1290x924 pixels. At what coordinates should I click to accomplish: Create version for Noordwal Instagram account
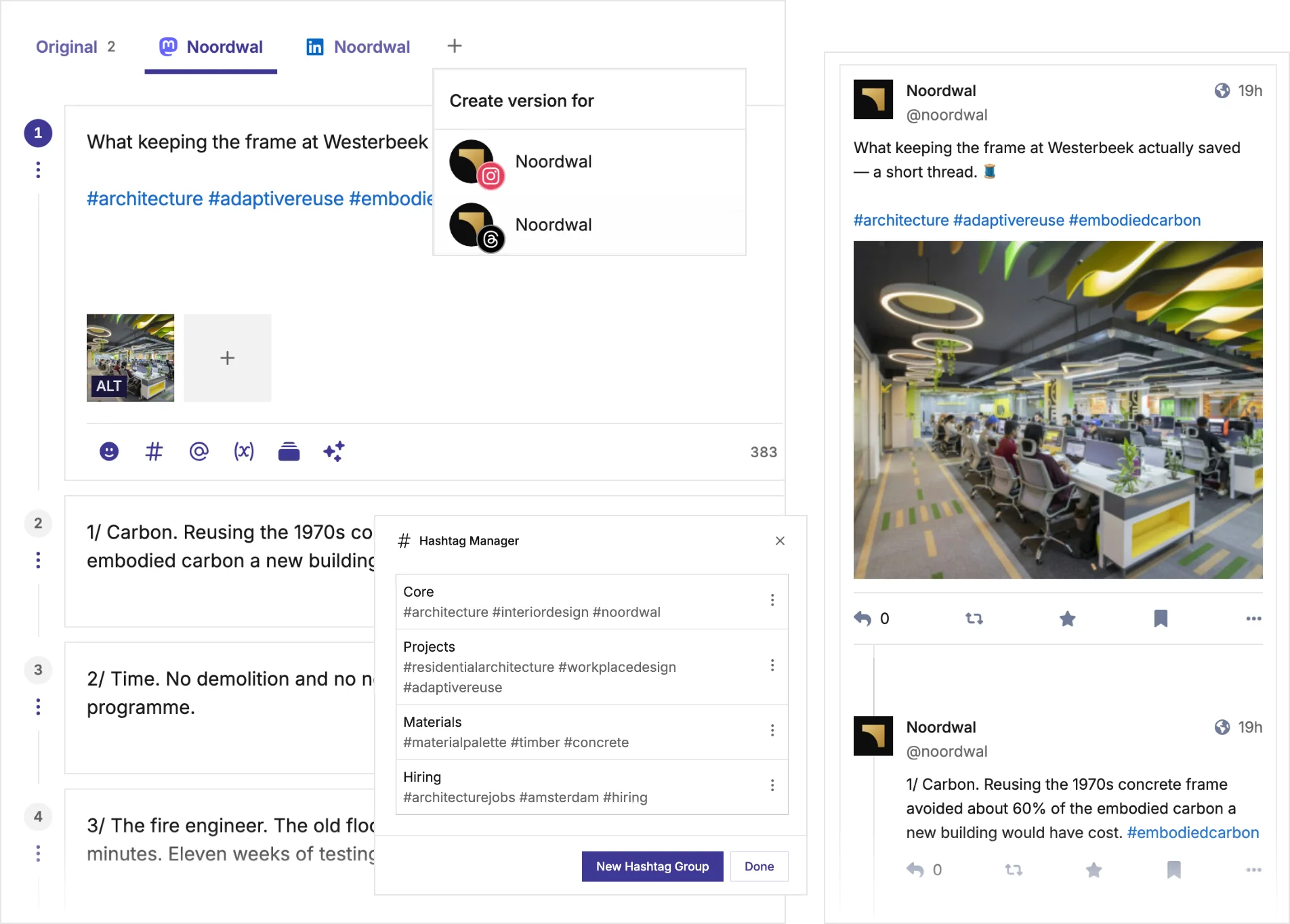coord(589,162)
